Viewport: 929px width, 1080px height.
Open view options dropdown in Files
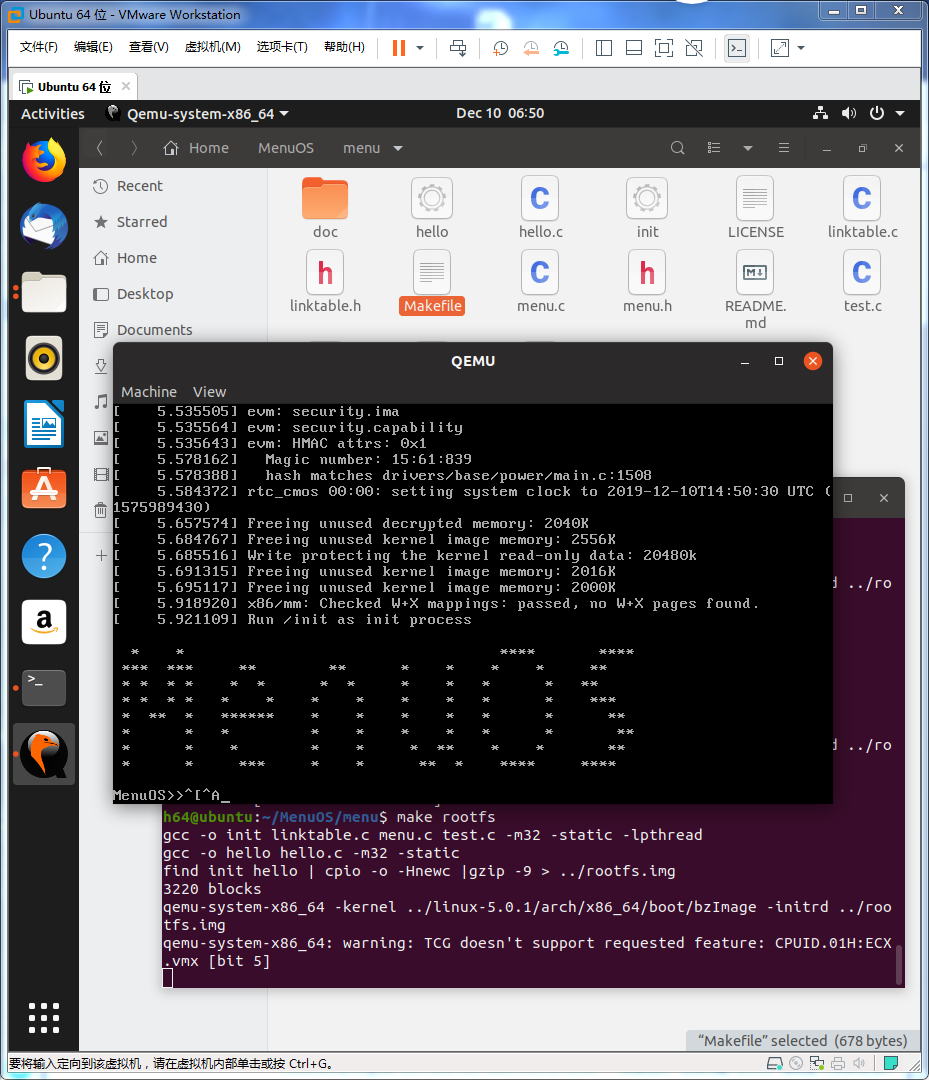click(748, 148)
